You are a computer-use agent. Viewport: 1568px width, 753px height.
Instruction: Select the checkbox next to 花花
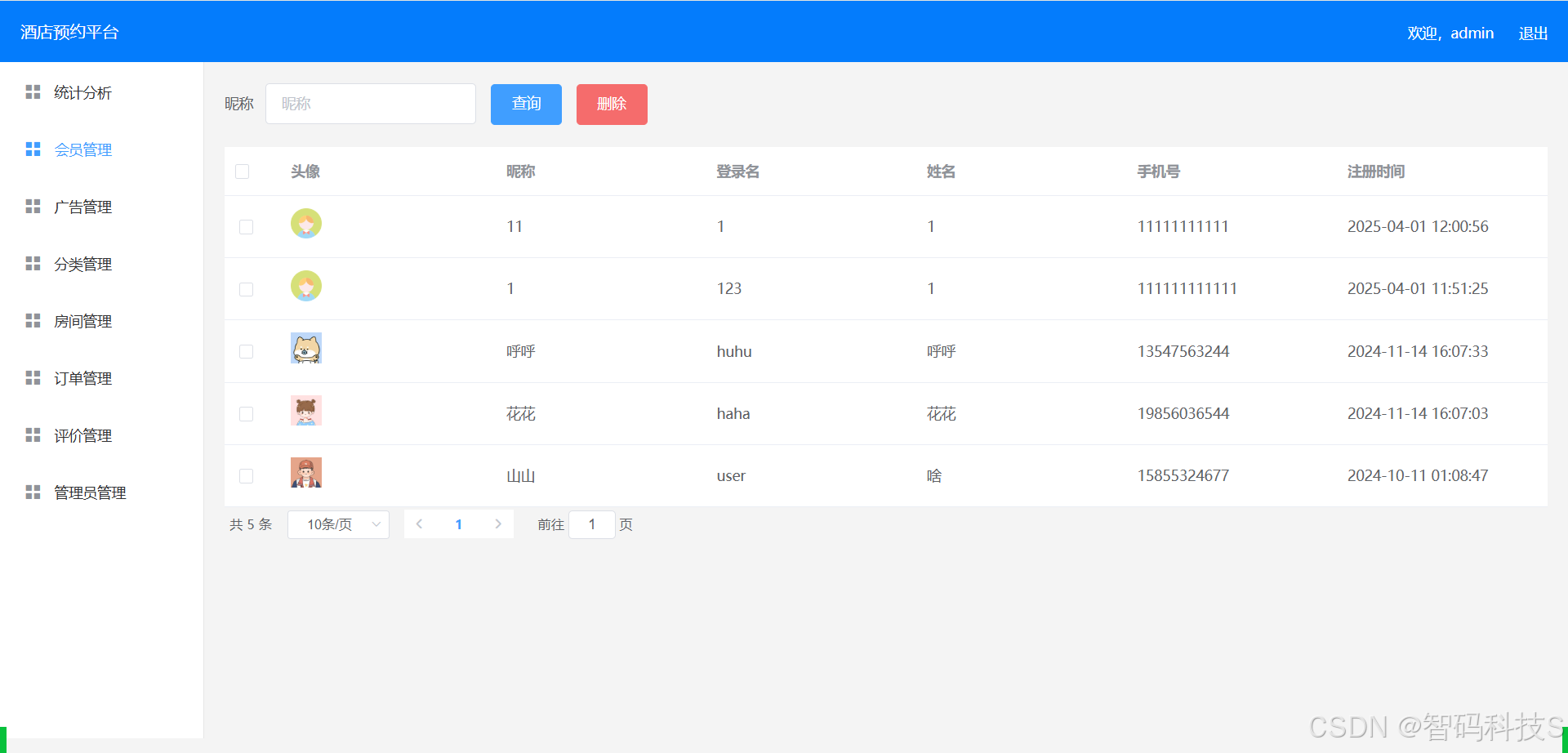[246, 414]
